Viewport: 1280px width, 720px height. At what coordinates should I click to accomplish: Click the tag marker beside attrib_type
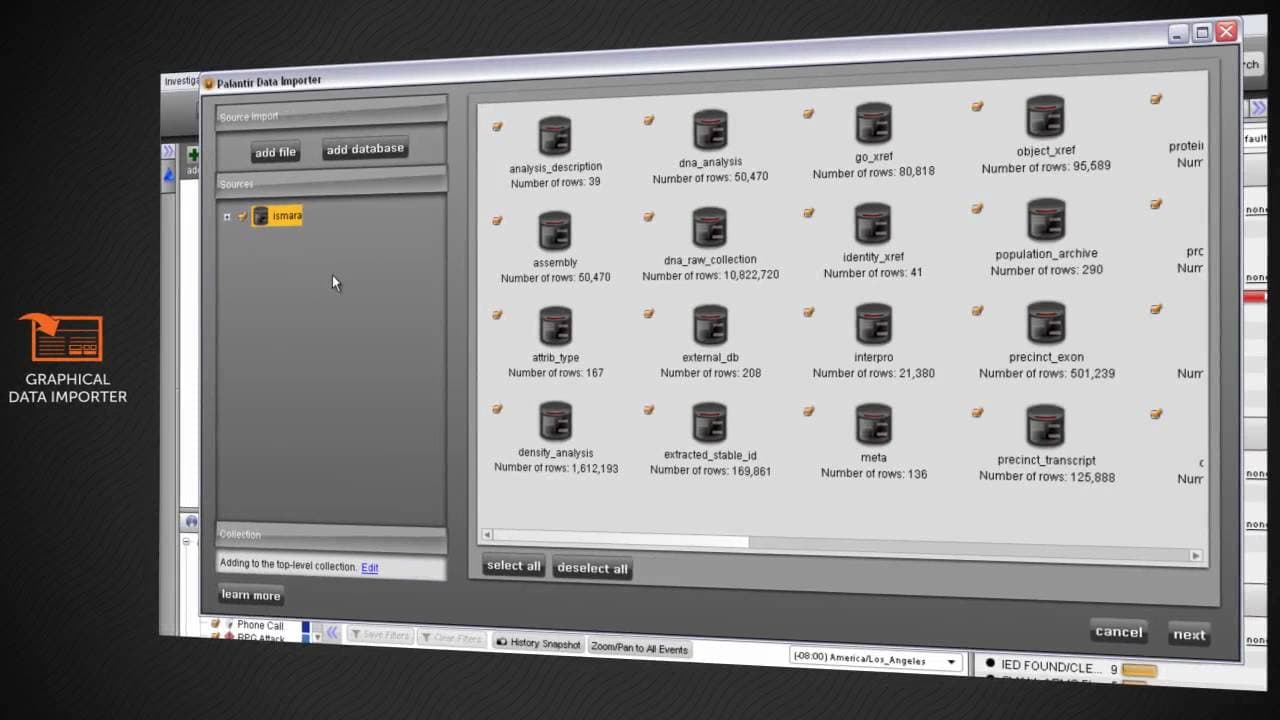497,315
